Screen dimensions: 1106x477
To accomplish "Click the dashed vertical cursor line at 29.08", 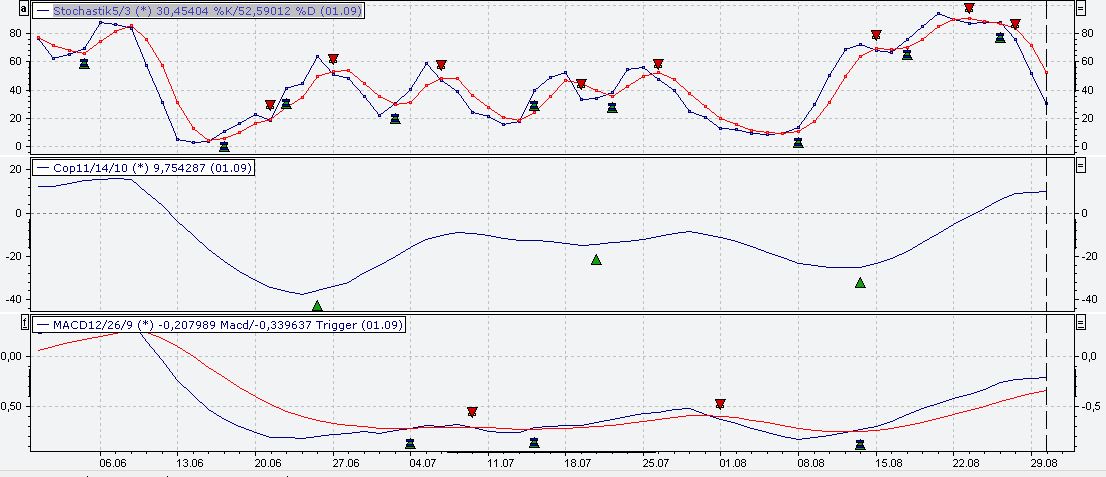I will [x=1047, y=226].
